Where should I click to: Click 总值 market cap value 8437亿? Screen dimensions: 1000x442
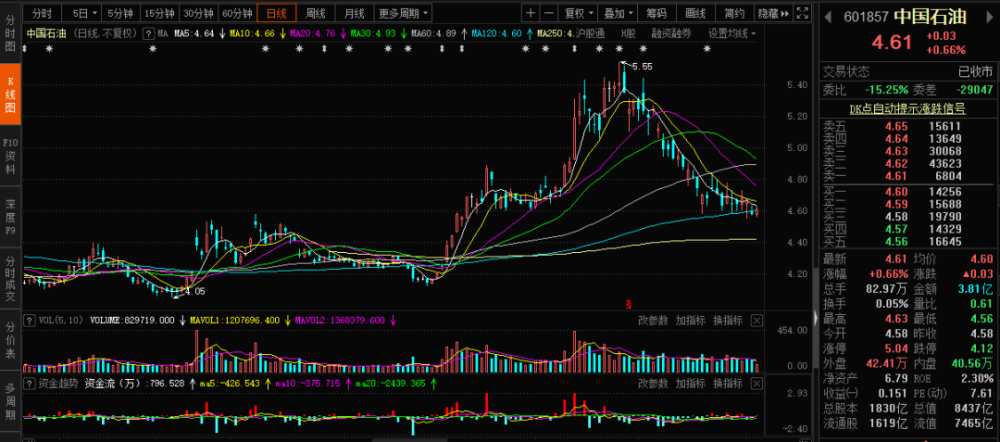[x=974, y=408]
